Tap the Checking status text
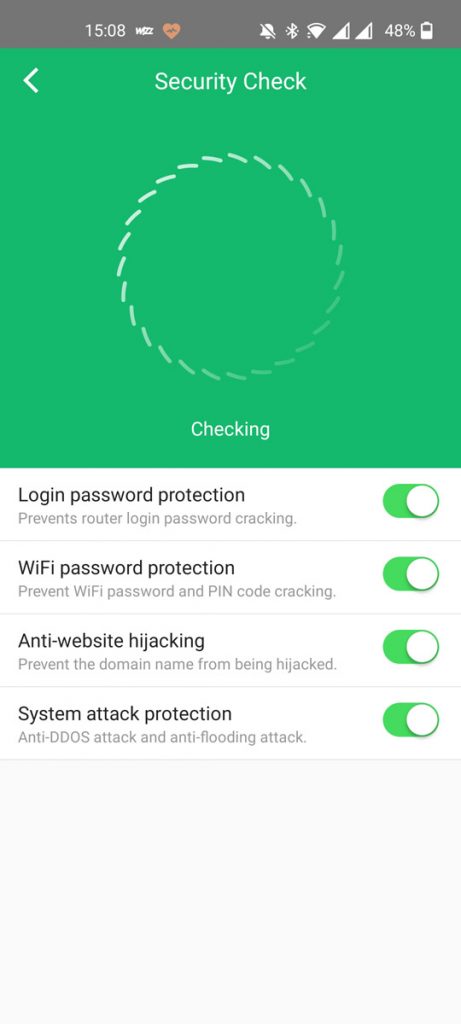 pyautogui.click(x=230, y=429)
